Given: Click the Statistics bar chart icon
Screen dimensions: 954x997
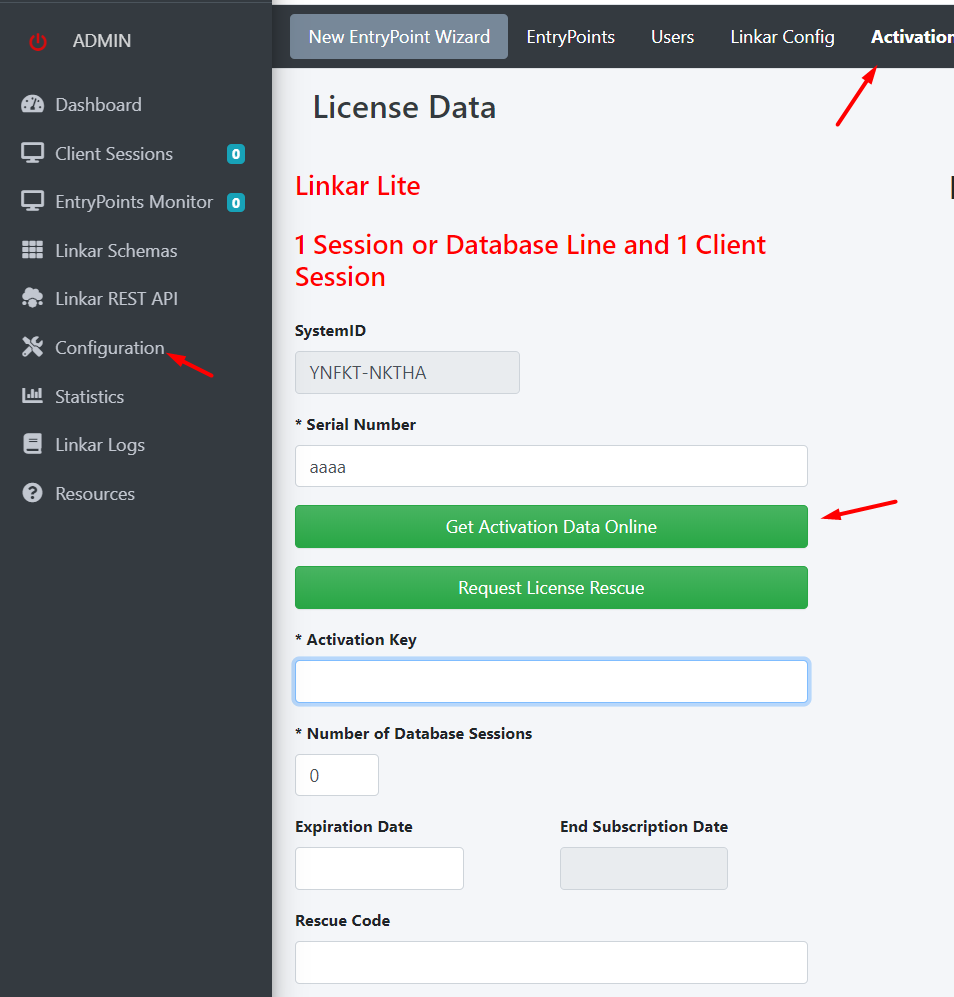Looking at the screenshot, I should coord(32,395).
